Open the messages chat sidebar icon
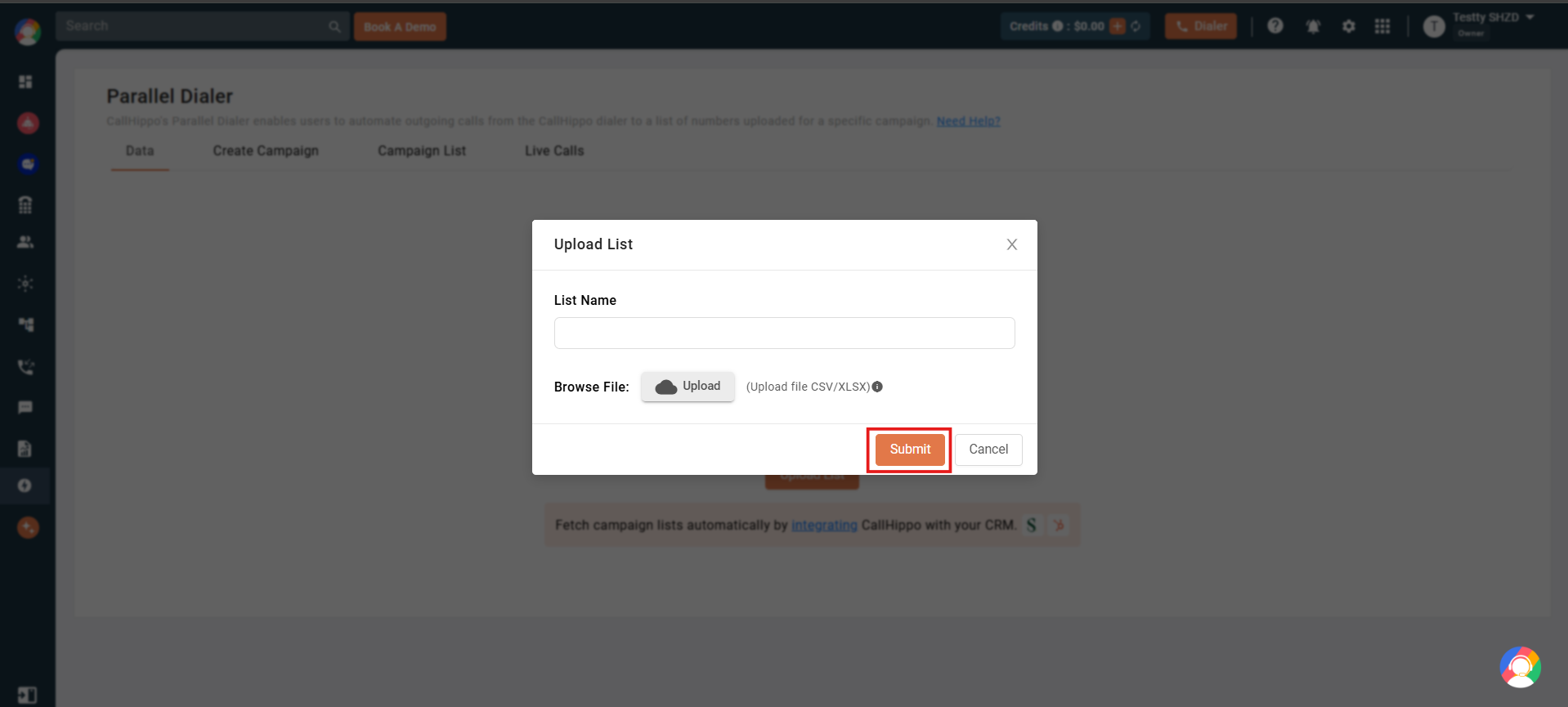 click(x=25, y=407)
